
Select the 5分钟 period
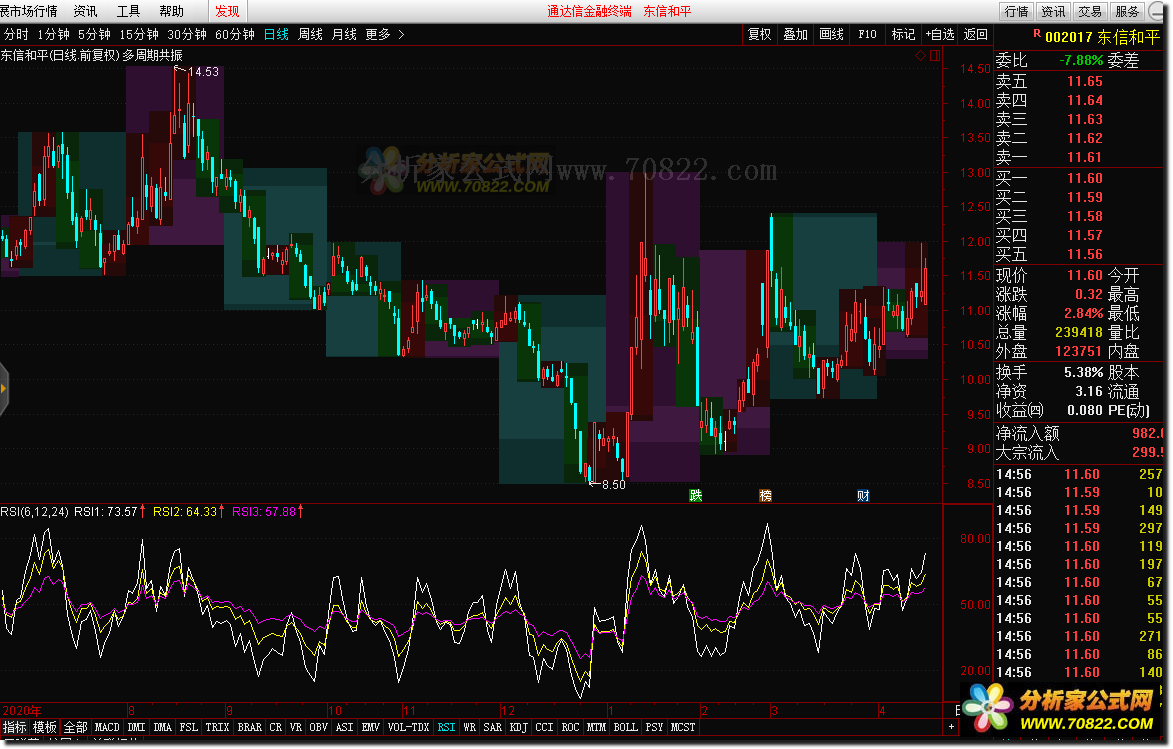pos(94,34)
